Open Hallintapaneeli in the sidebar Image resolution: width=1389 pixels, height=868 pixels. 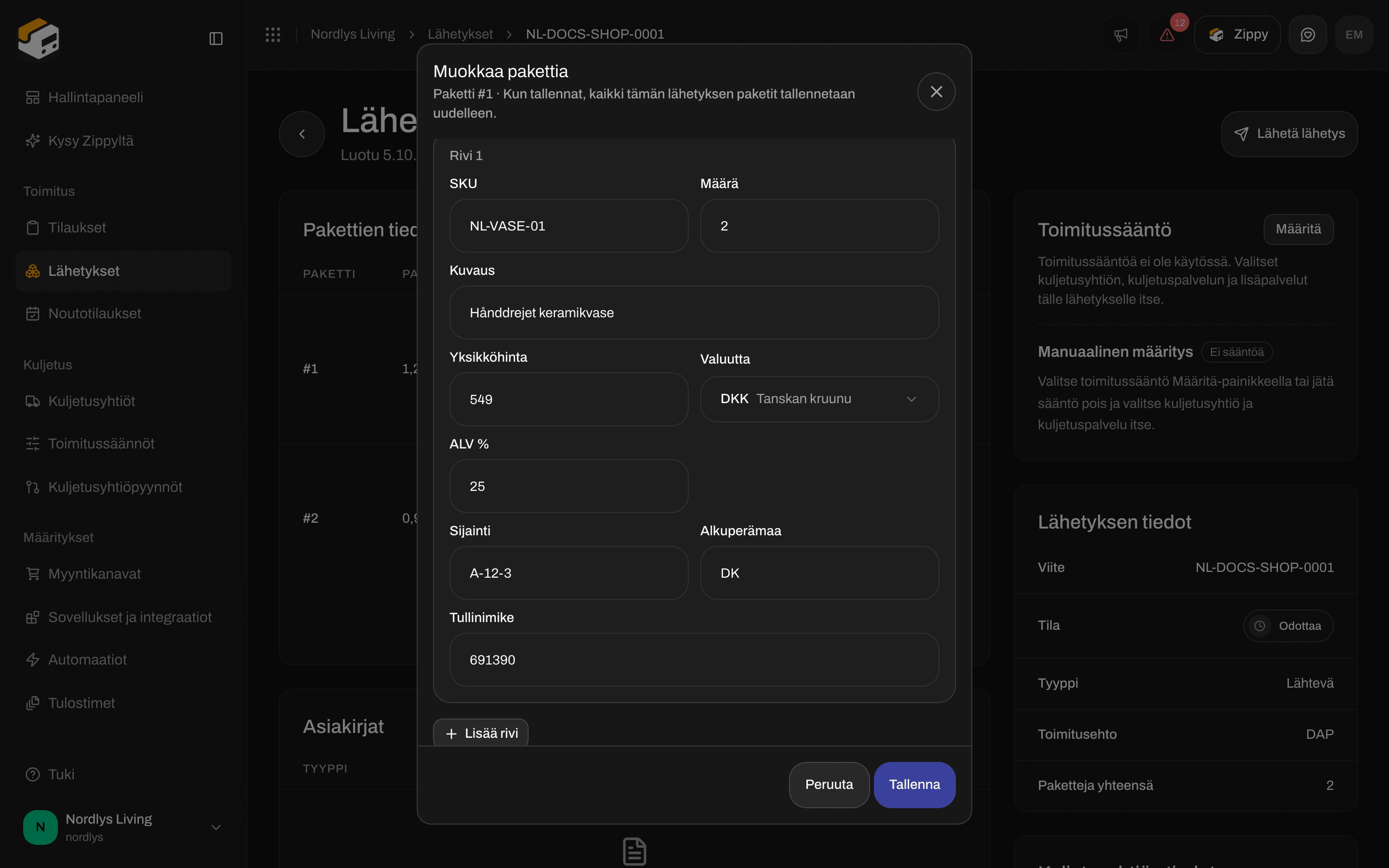123,97
